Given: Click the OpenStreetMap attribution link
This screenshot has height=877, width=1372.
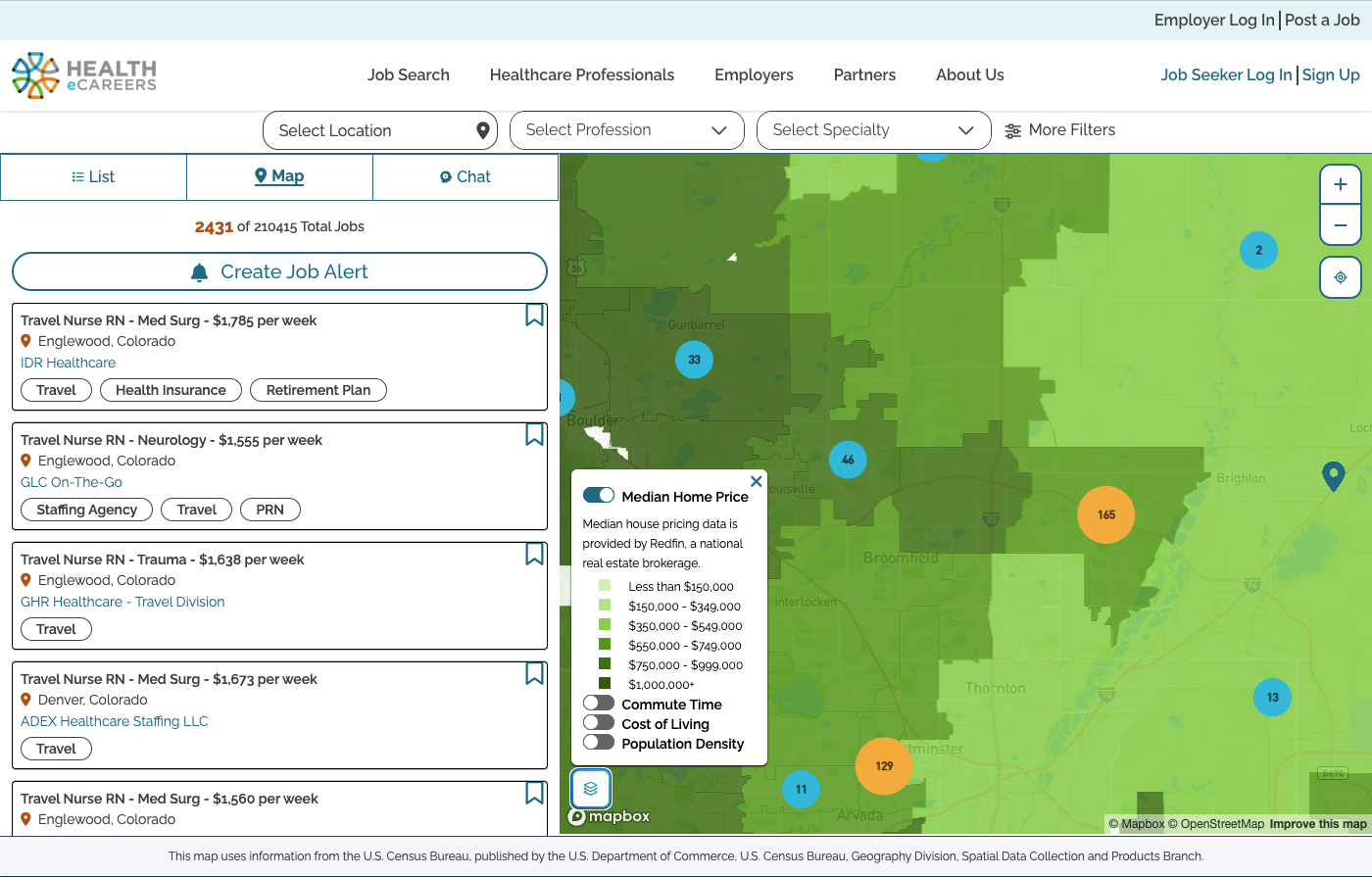Looking at the screenshot, I should click(x=1215, y=824).
